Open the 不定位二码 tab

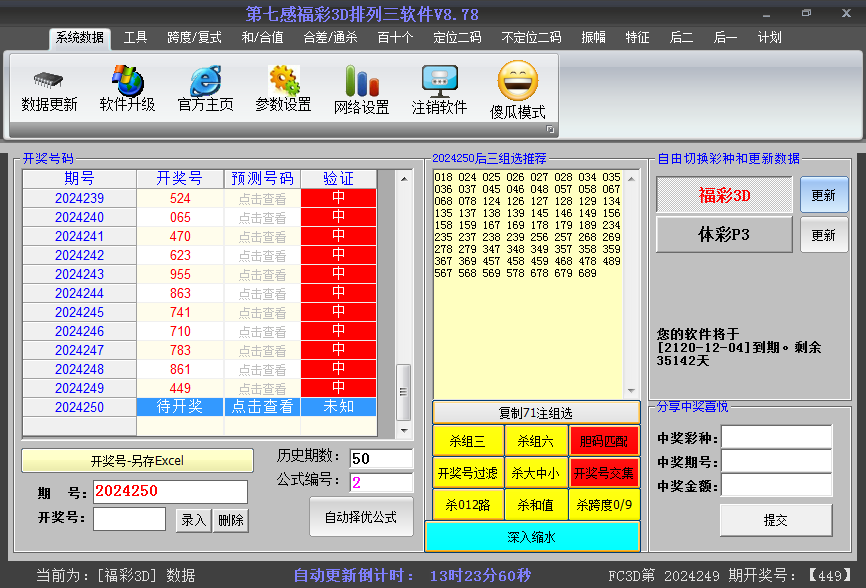[x=531, y=38]
